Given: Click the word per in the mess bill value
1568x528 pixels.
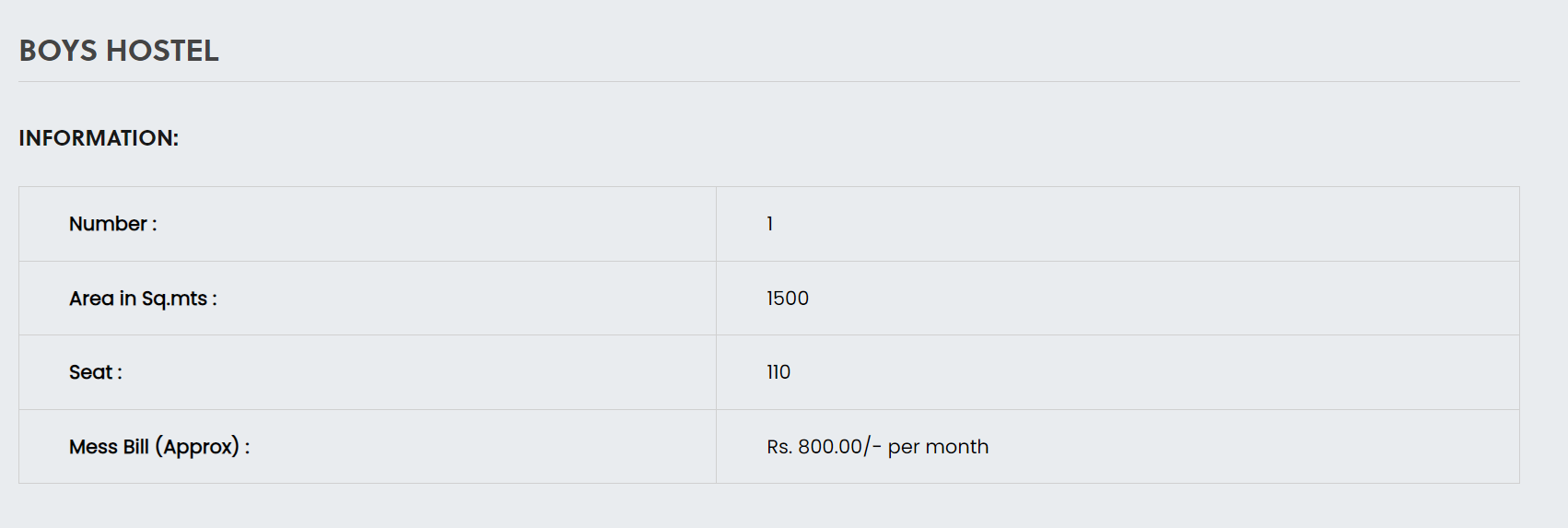Looking at the screenshot, I should point(903,447).
